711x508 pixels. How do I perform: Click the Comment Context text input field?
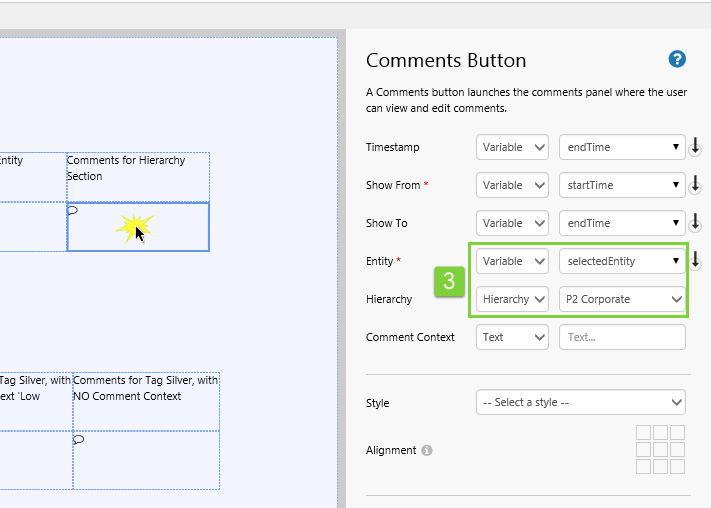click(x=621, y=337)
